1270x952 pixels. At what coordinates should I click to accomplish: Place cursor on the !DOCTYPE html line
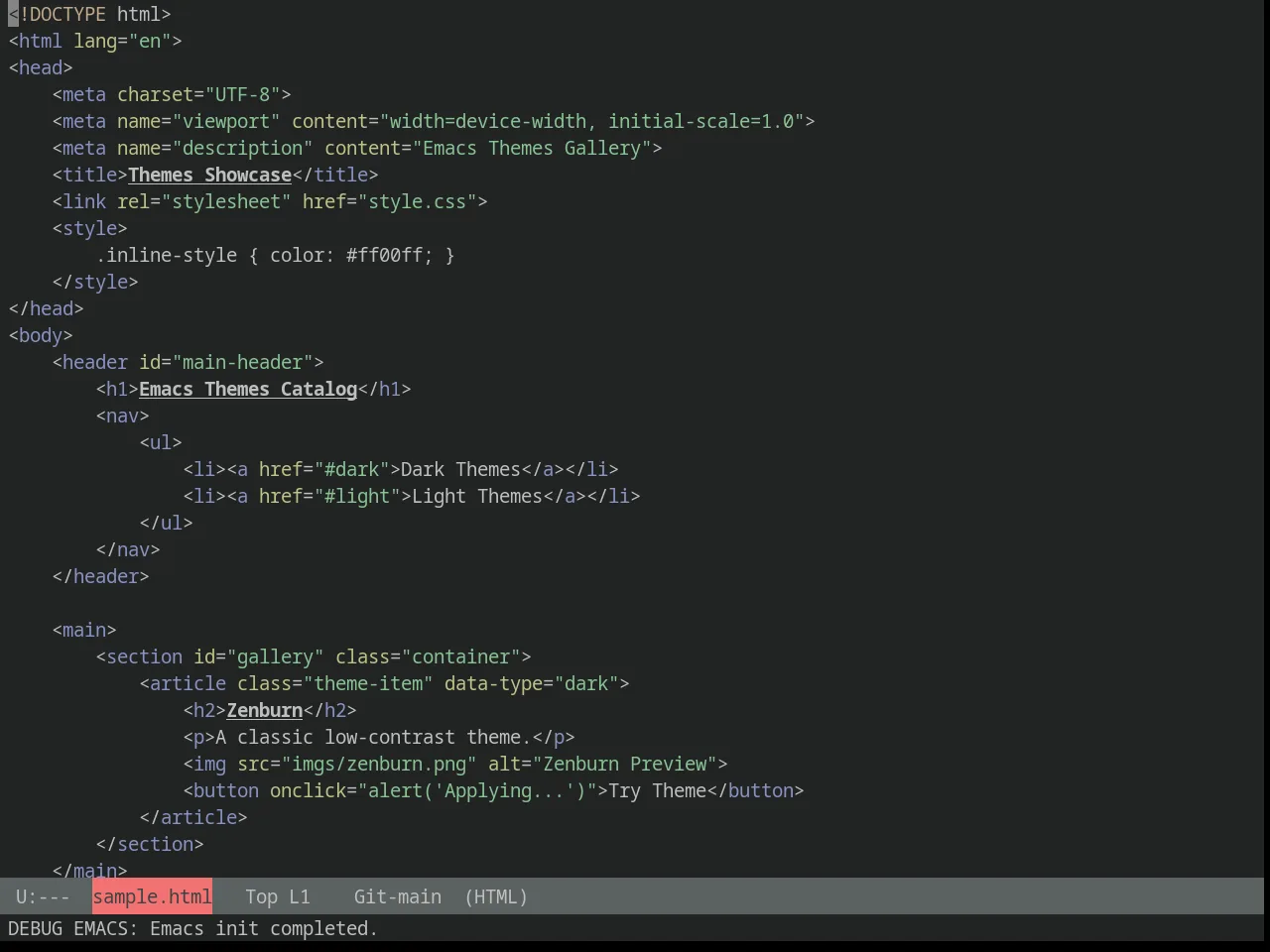tap(89, 14)
